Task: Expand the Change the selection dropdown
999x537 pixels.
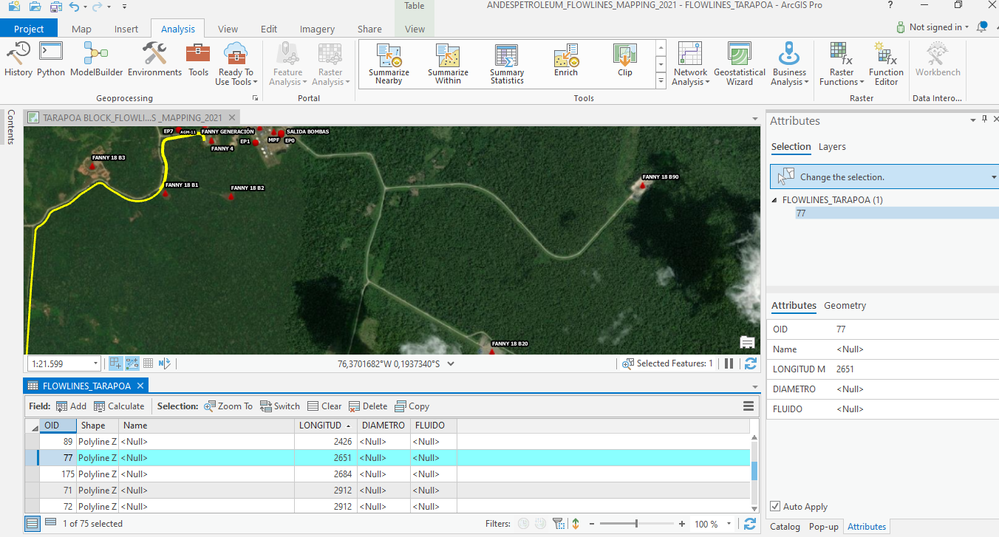Action: [993, 177]
